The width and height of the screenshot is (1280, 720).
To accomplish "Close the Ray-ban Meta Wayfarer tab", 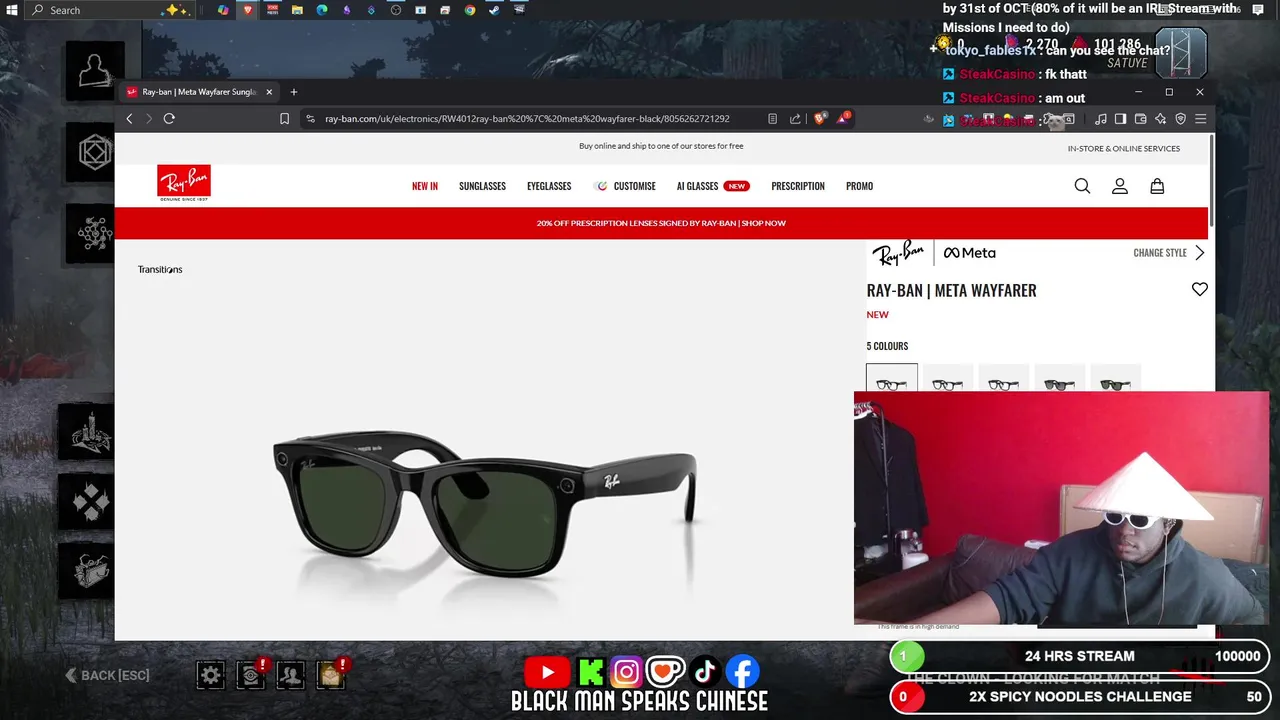I will [x=269, y=92].
